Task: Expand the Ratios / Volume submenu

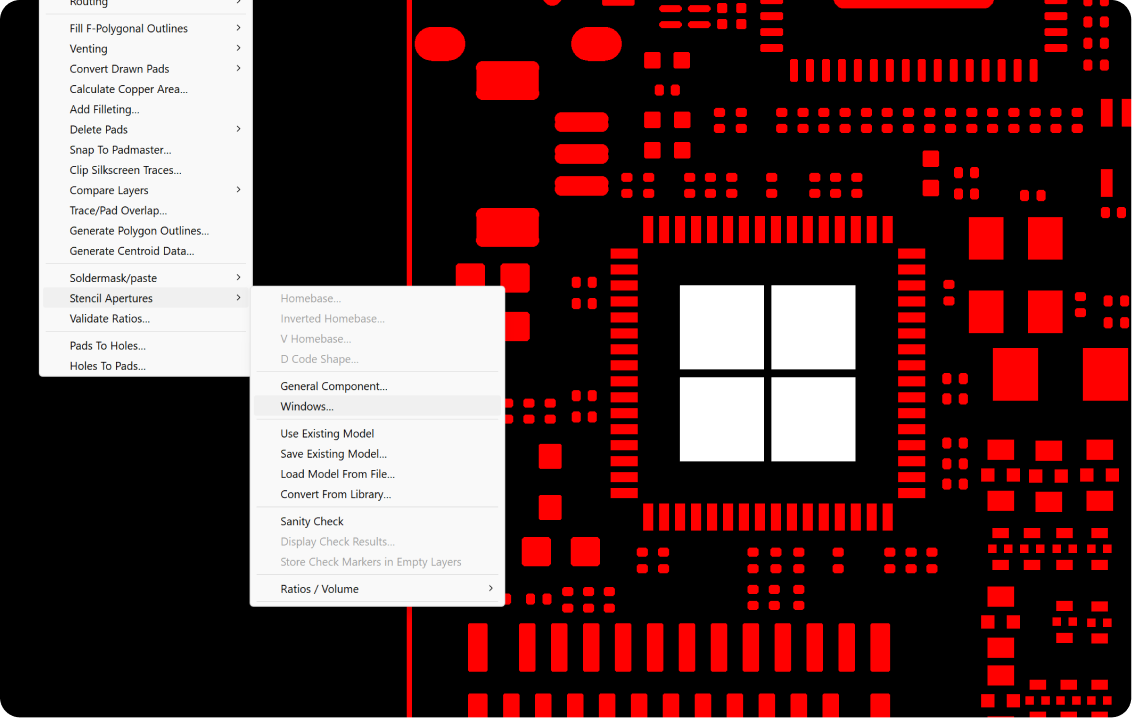Action: coord(319,589)
